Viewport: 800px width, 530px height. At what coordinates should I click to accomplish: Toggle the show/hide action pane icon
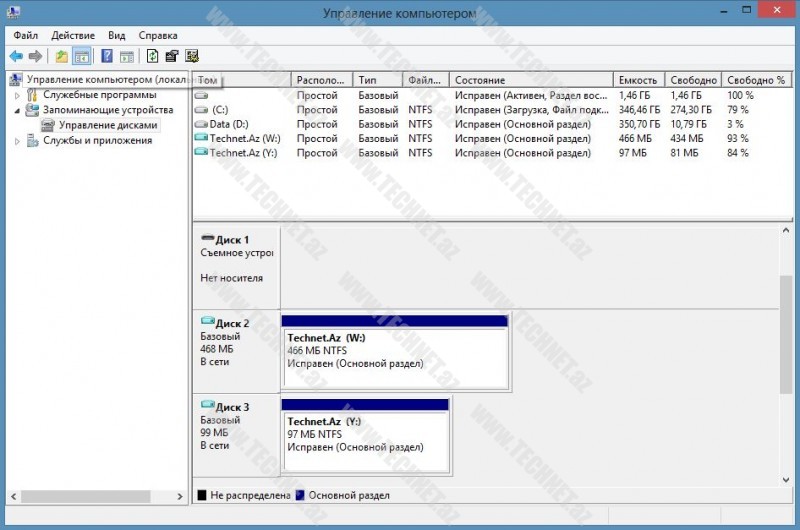pyautogui.click(x=127, y=56)
